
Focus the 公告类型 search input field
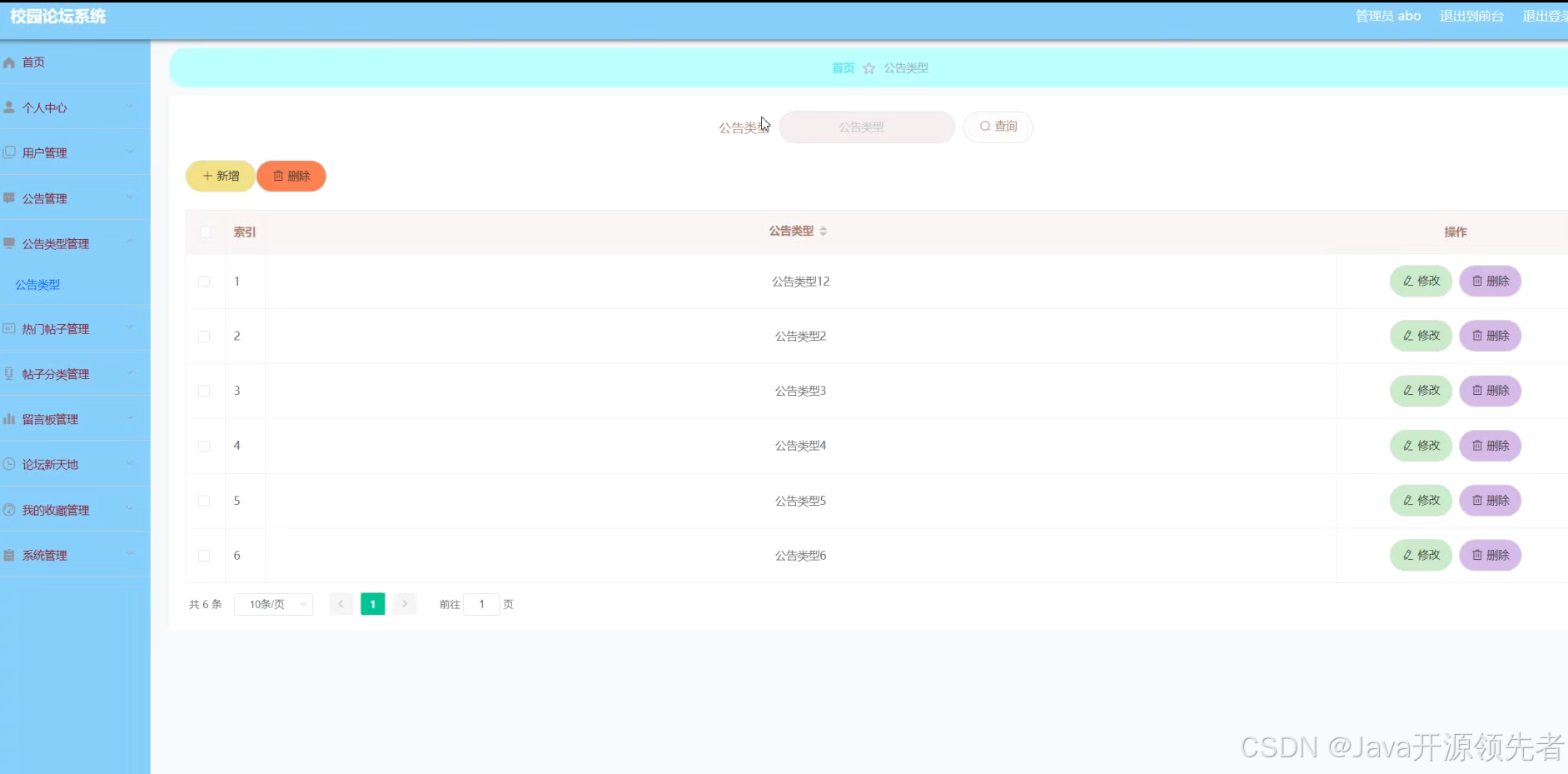867,127
